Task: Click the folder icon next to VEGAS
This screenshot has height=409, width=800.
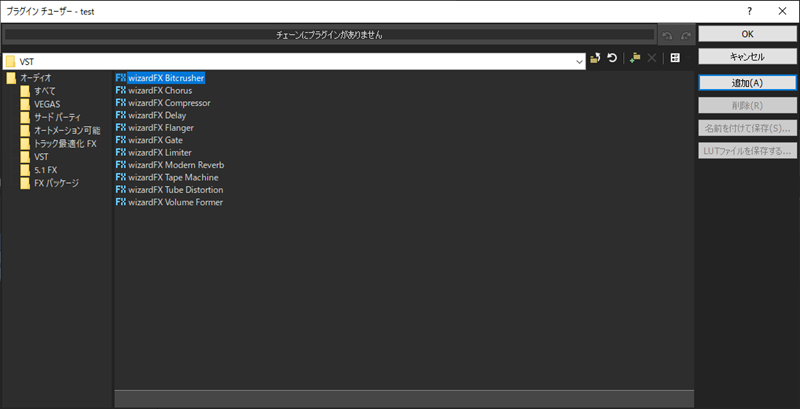Action: pos(26,104)
